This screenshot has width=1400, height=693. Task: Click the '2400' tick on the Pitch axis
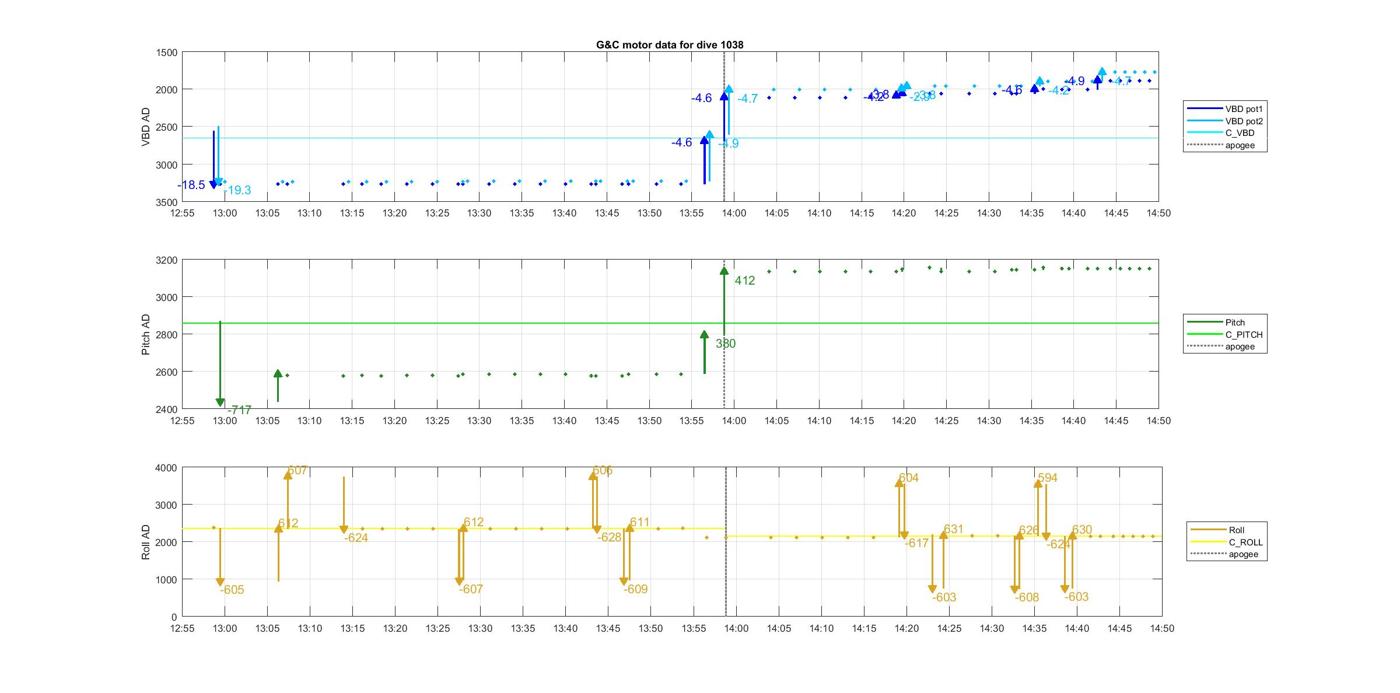click(167, 409)
